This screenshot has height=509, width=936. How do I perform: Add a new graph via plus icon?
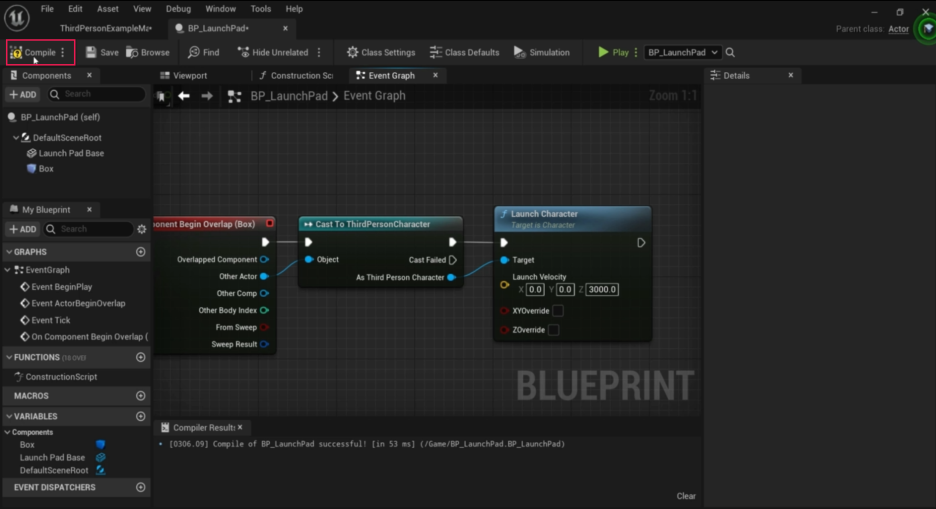(141, 252)
